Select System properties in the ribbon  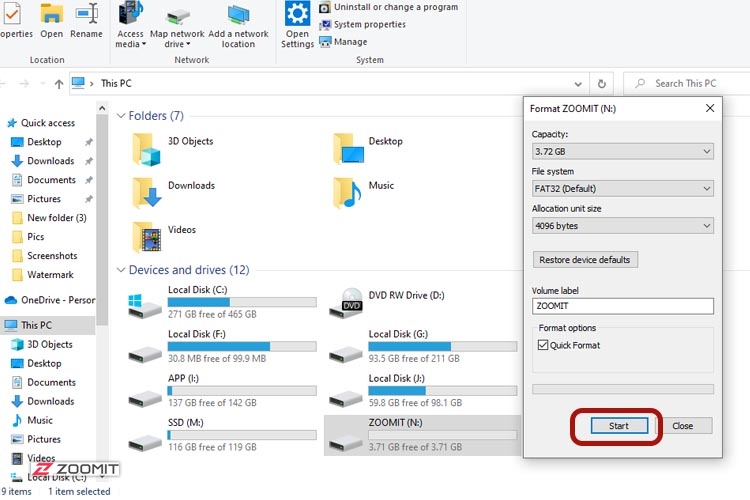click(369, 24)
